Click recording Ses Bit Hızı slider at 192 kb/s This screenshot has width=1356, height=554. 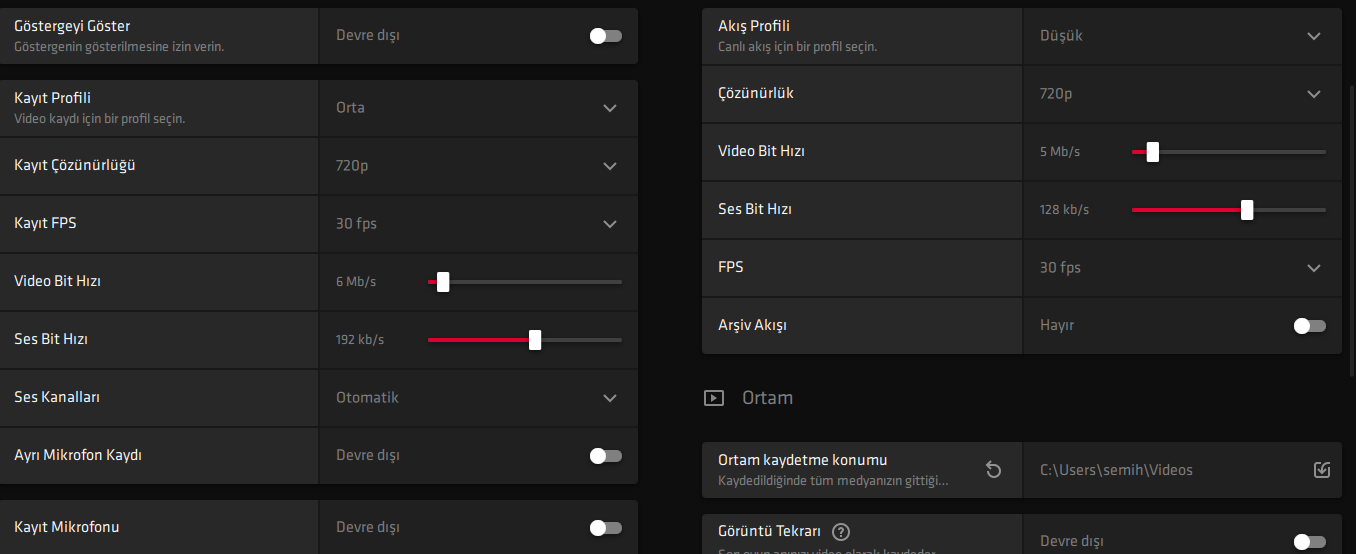click(525, 340)
